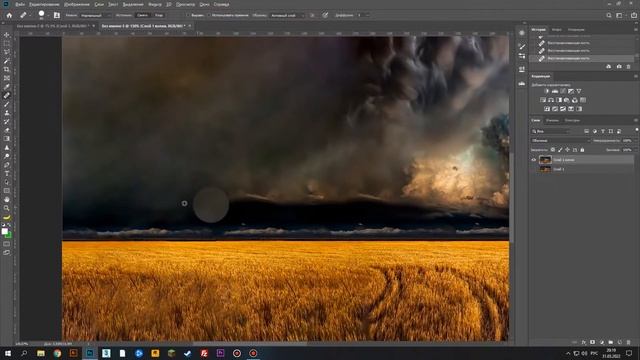
Task: Create new snapshot in History panel
Action: tap(619, 67)
